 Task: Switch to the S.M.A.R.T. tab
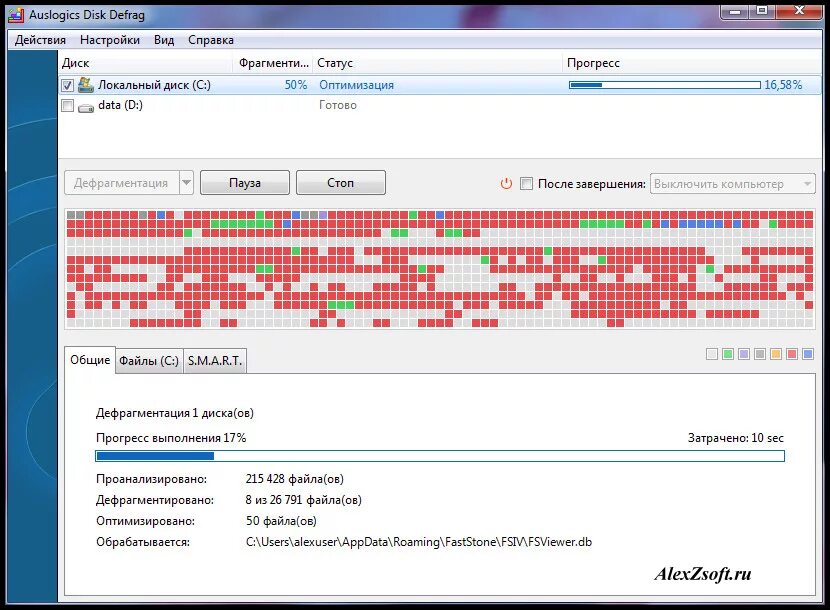(215, 361)
